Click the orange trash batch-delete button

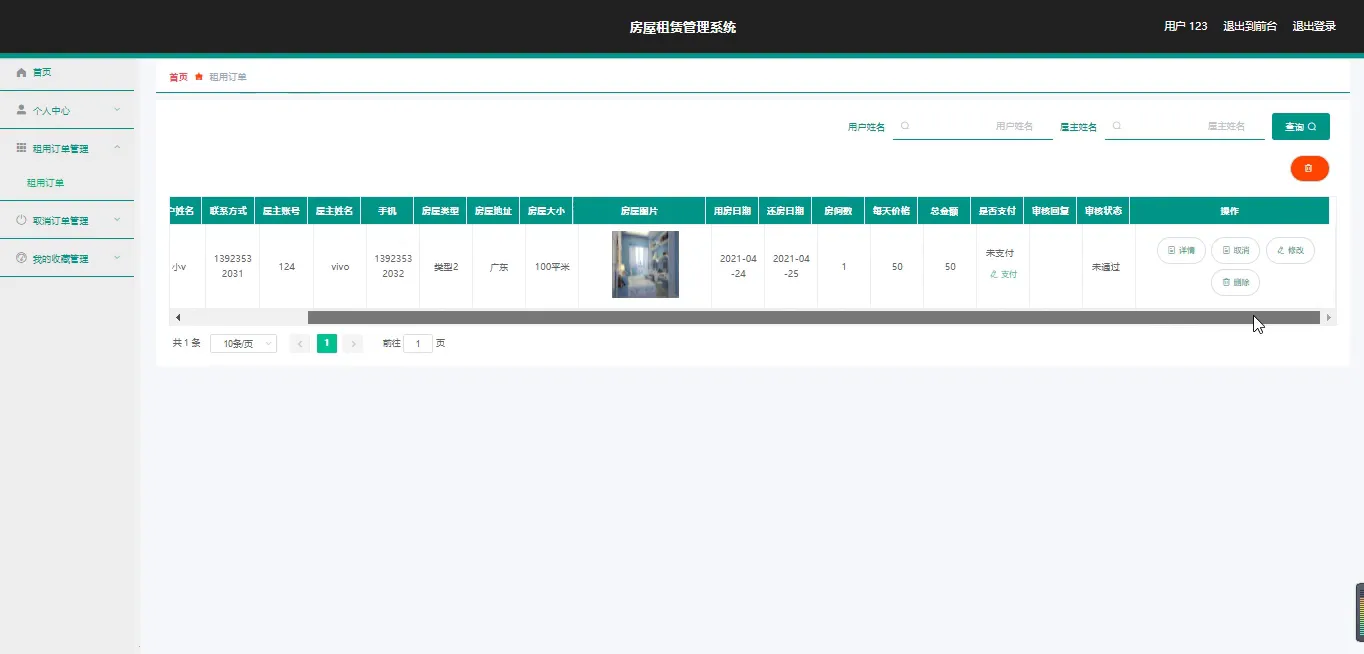[1309, 169]
